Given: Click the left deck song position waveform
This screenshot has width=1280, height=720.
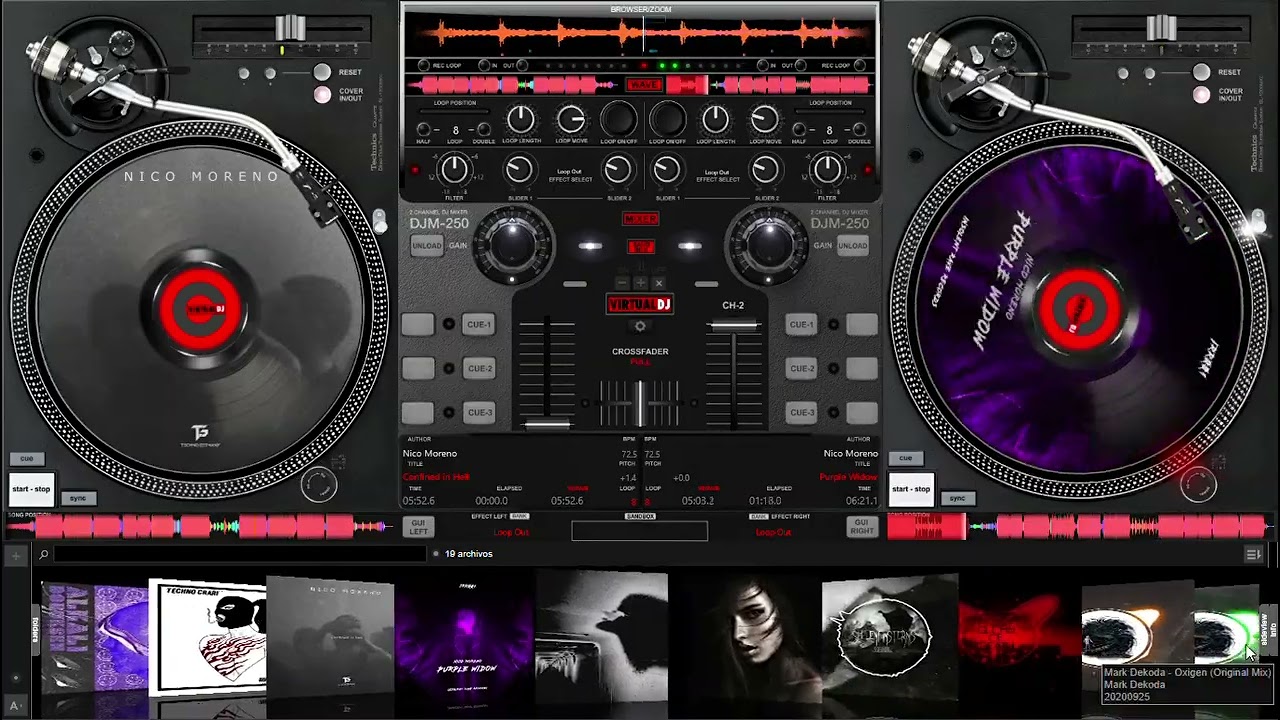Looking at the screenshot, I should [x=198, y=526].
